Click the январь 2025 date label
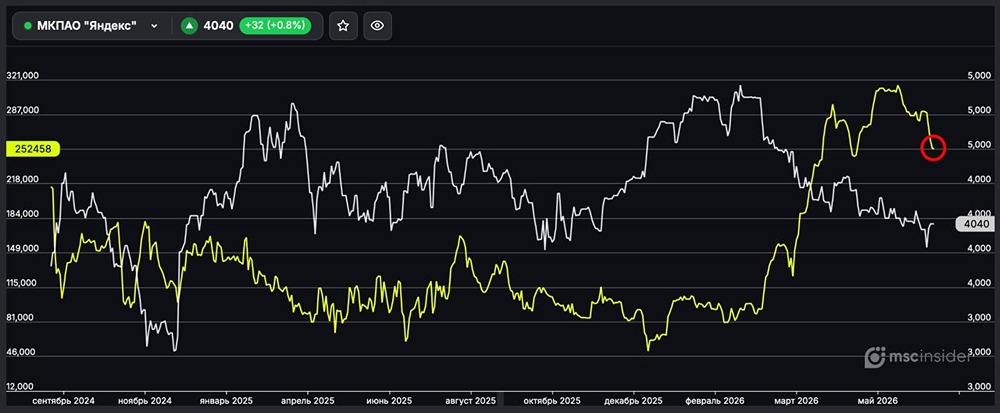The height and width of the screenshot is (413, 1000). (x=226, y=401)
